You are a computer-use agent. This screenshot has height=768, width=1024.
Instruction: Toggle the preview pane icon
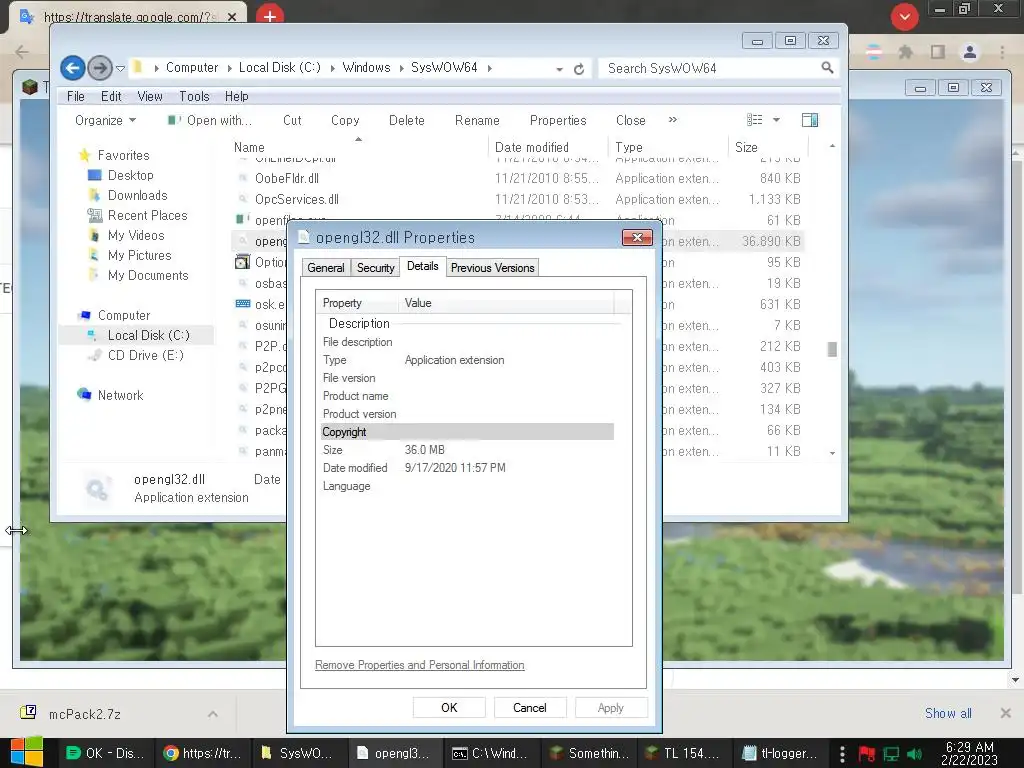click(x=810, y=120)
